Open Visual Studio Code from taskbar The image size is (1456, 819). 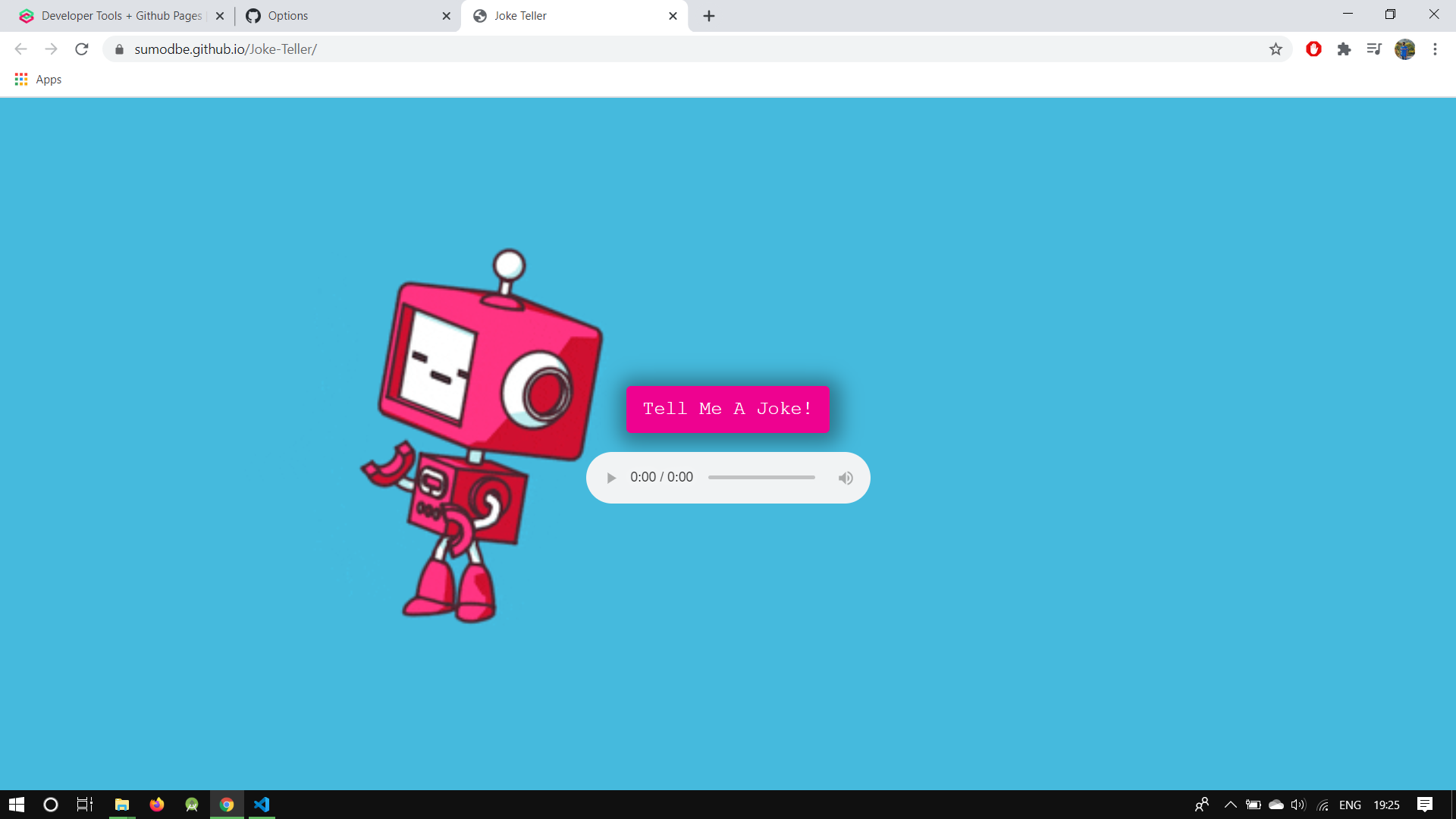262,805
